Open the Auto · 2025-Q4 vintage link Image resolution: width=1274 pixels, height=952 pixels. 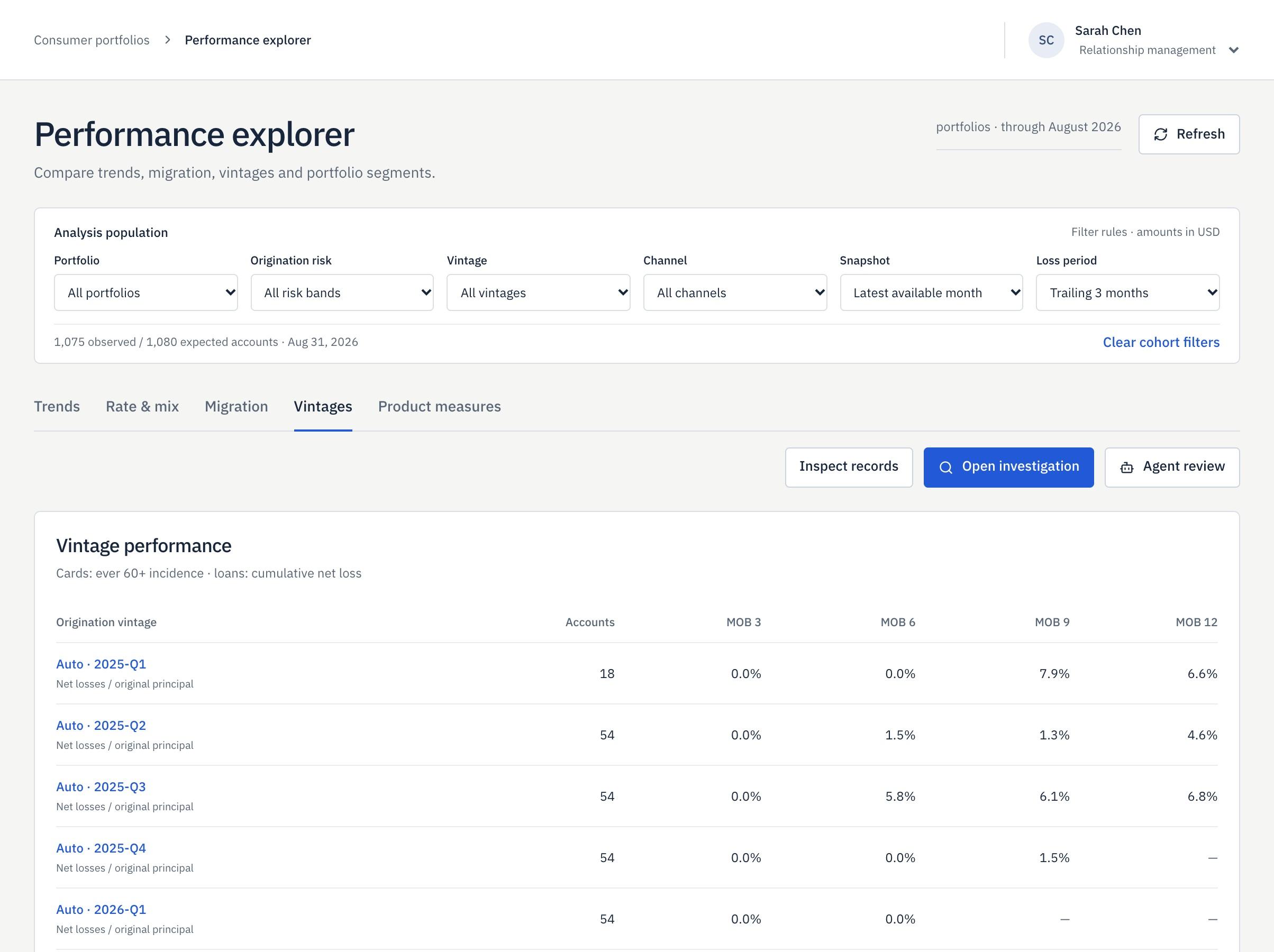[102, 848]
